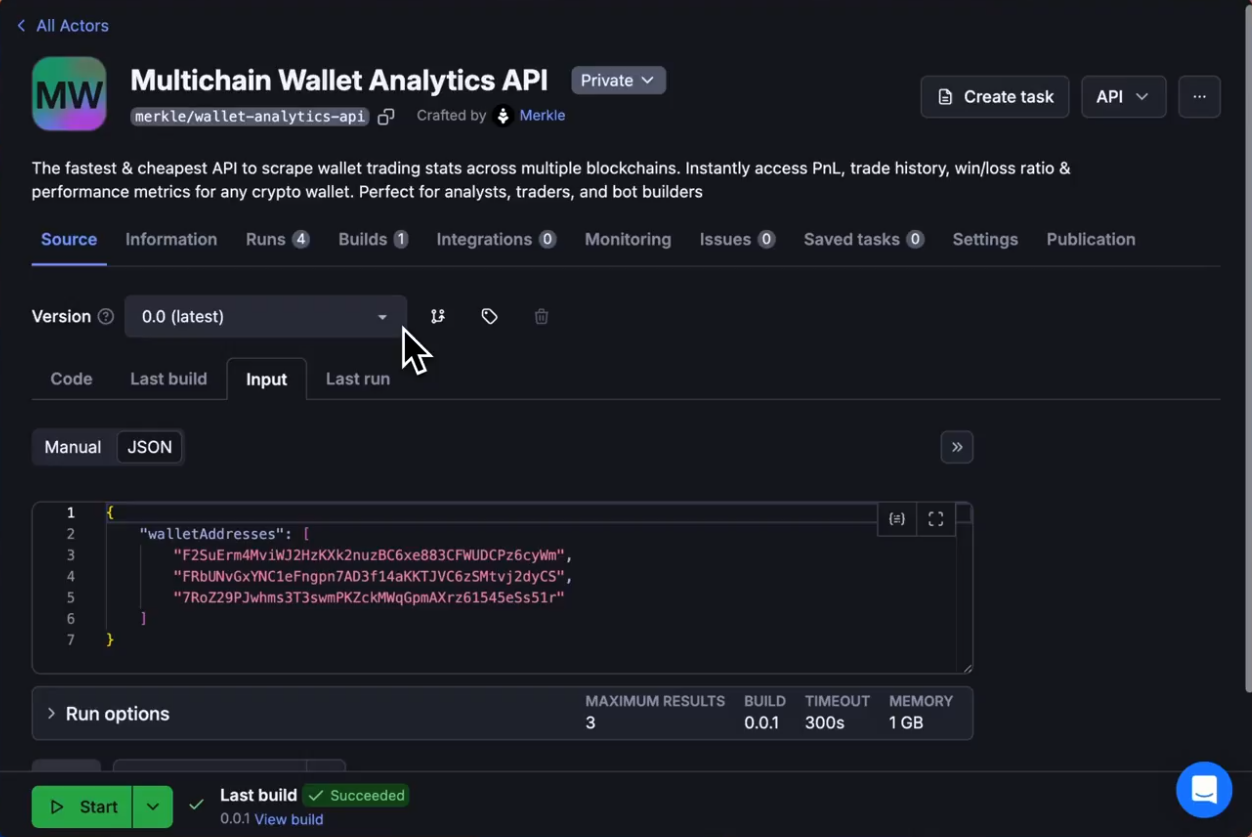Open the Private visibility dropdown

tap(618, 81)
